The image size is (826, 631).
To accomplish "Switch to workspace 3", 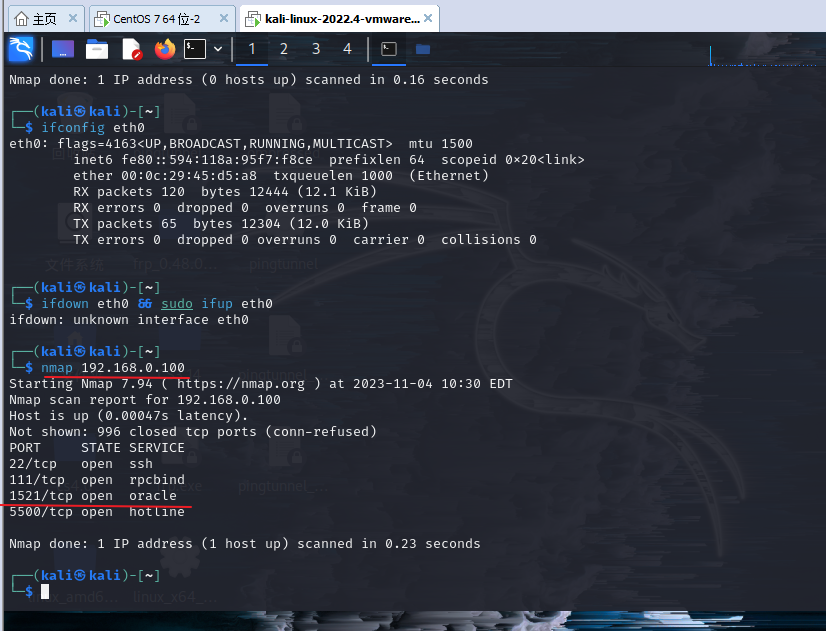I will point(315,48).
